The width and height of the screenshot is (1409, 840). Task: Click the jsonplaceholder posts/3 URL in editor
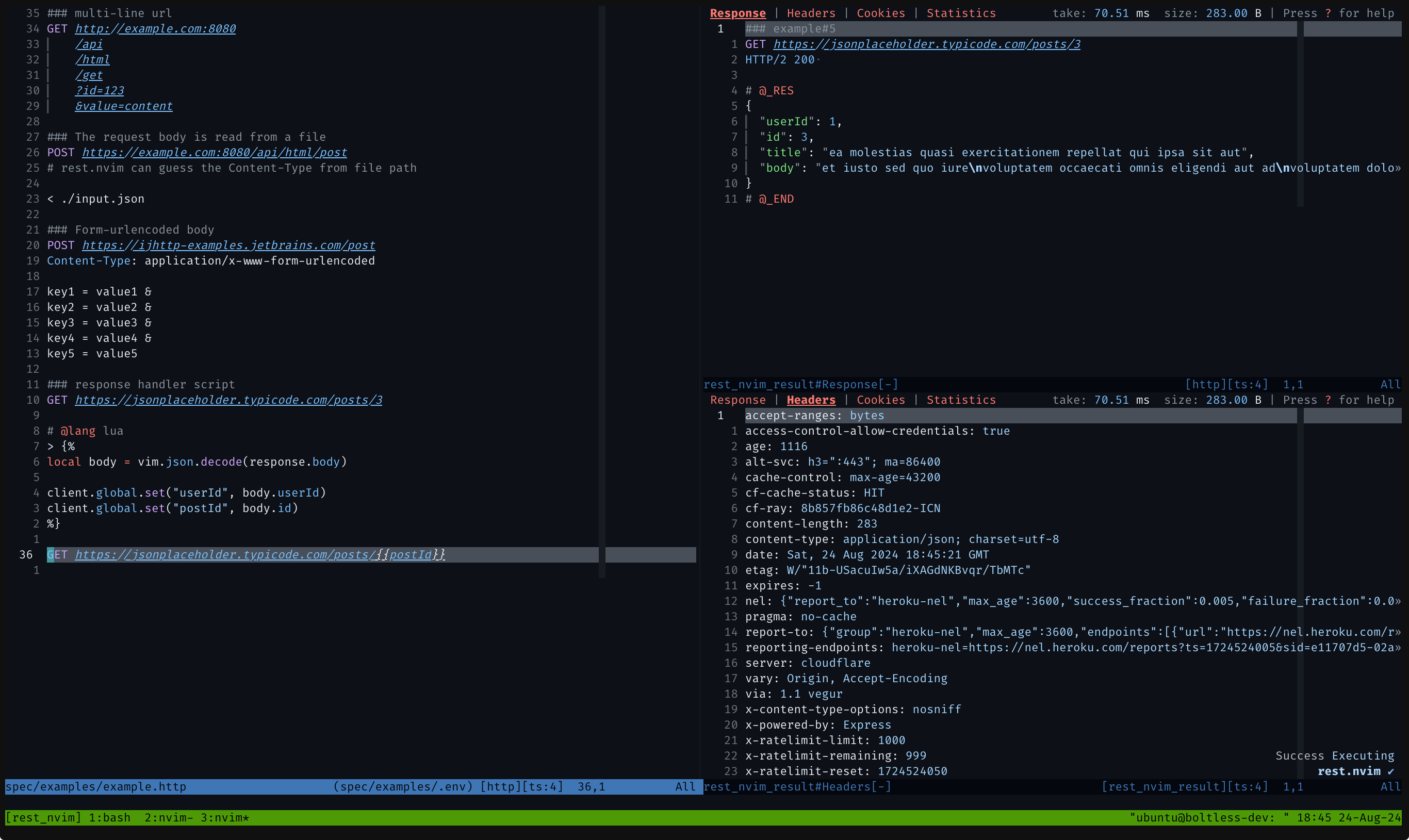pyautogui.click(x=228, y=400)
